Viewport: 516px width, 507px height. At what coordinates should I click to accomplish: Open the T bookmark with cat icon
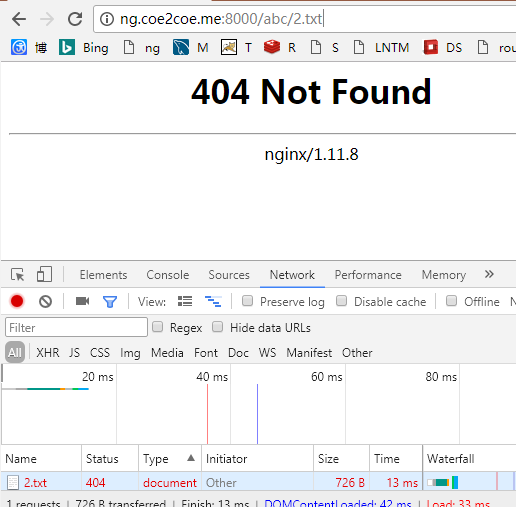pos(236,48)
